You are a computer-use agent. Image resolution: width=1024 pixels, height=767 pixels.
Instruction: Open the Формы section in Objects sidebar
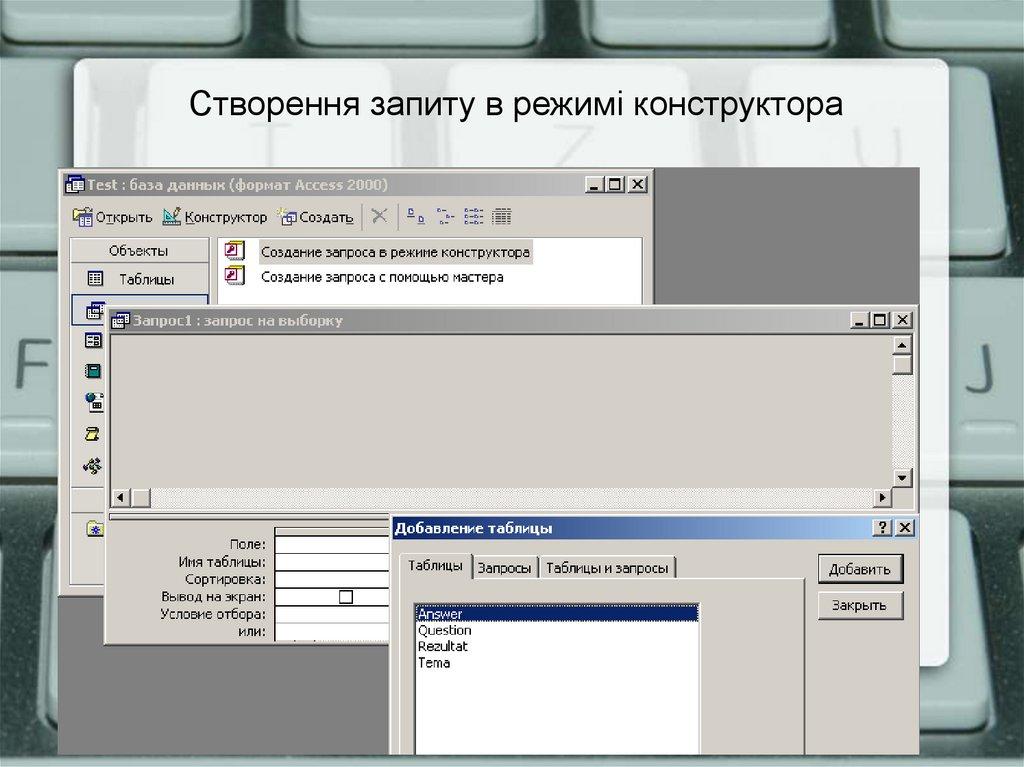pyautogui.click(x=92, y=340)
